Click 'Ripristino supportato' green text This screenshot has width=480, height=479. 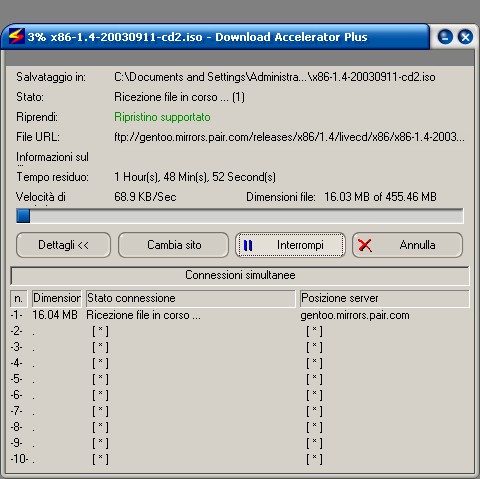point(162,117)
